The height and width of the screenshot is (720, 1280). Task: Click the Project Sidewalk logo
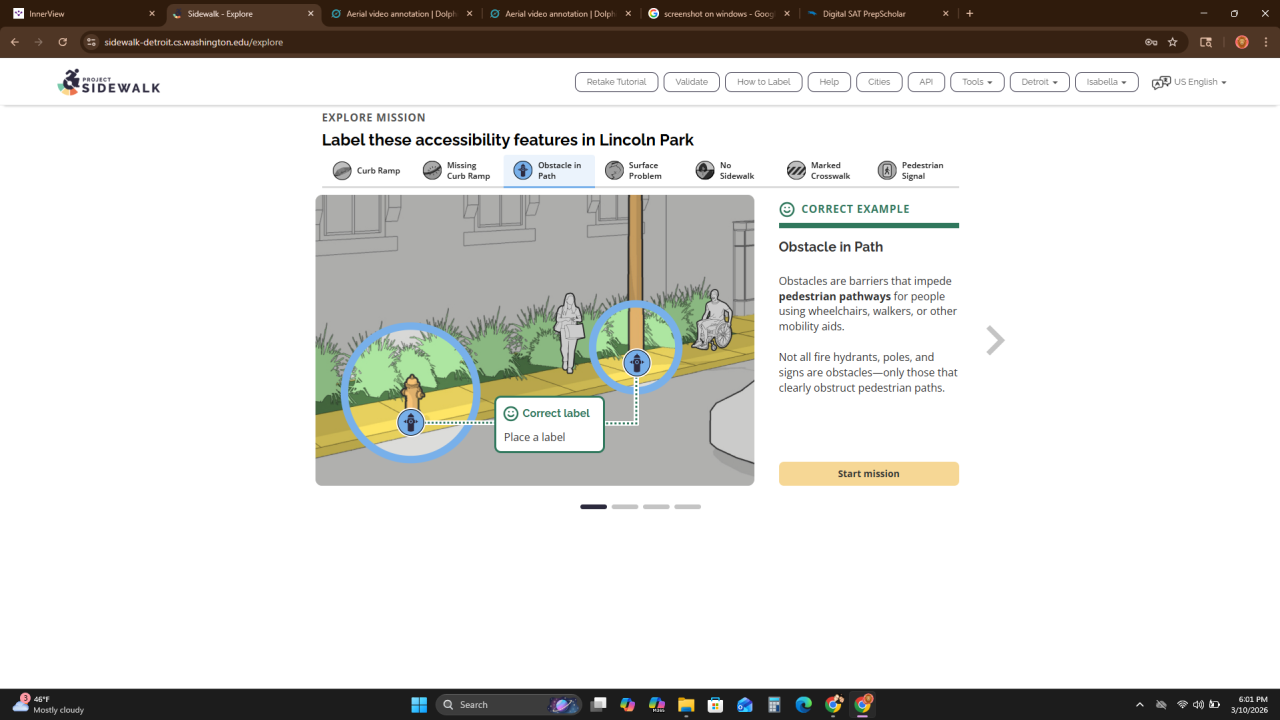pyautogui.click(x=109, y=83)
